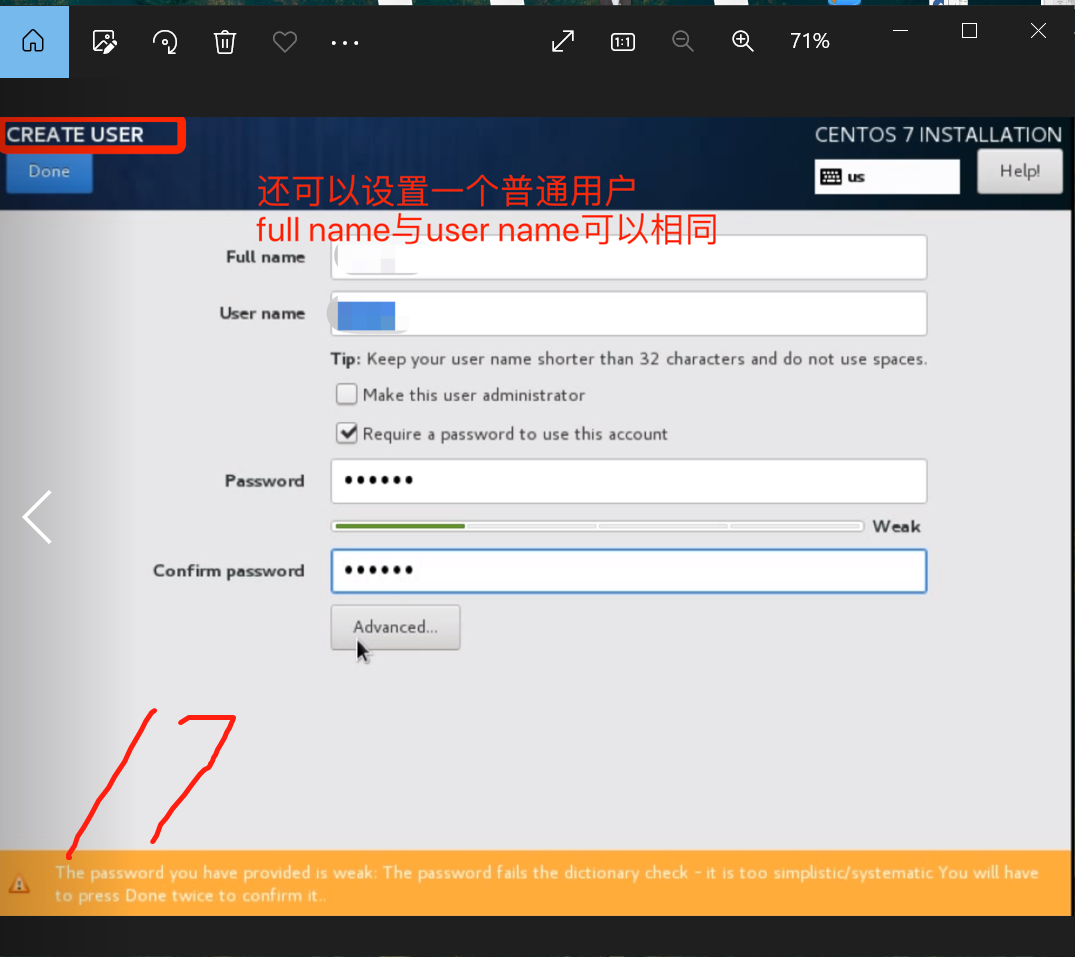This screenshot has height=957, width=1075.
Task: Delete this photo with trash icon
Action: 224,42
